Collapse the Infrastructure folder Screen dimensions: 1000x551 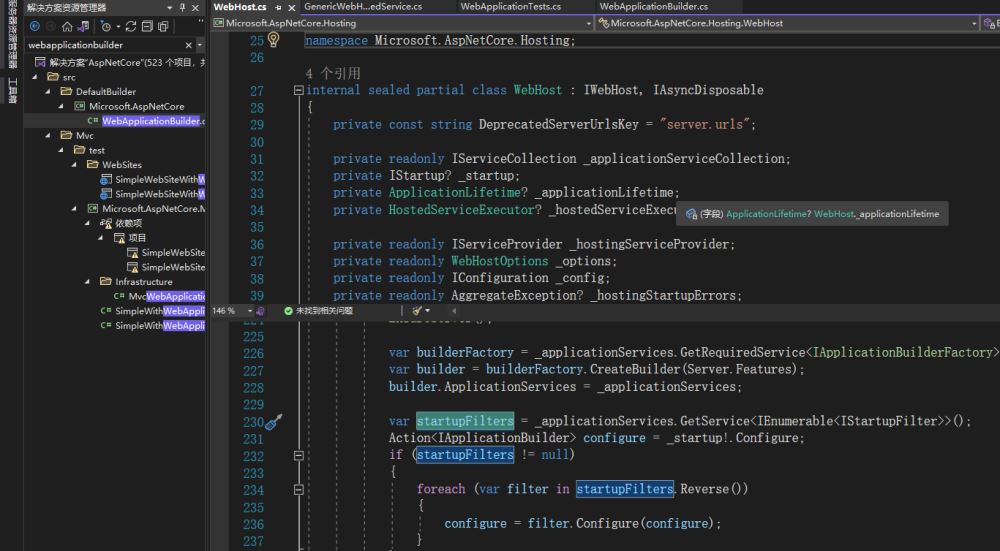coord(87,282)
